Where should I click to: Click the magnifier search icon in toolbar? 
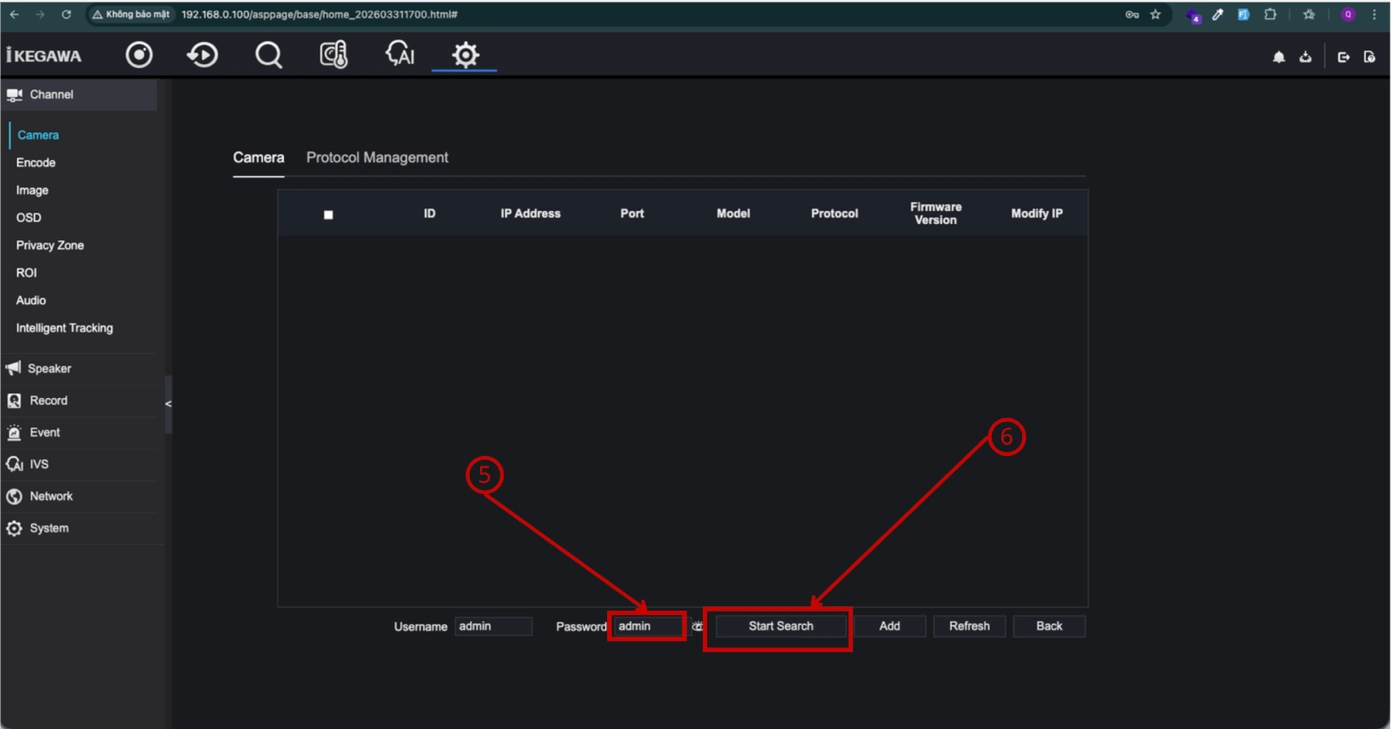[268, 55]
